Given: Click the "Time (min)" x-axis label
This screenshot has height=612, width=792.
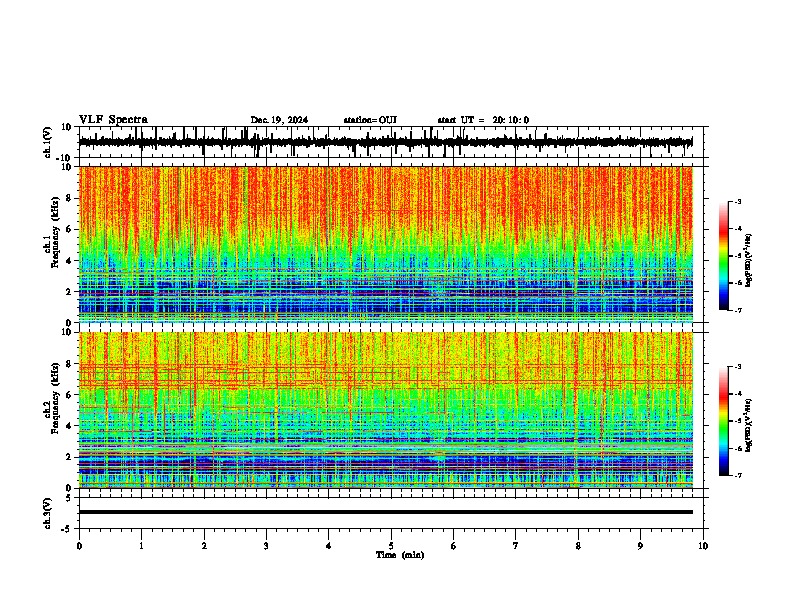Looking at the screenshot, I should pyautogui.click(x=400, y=555).
